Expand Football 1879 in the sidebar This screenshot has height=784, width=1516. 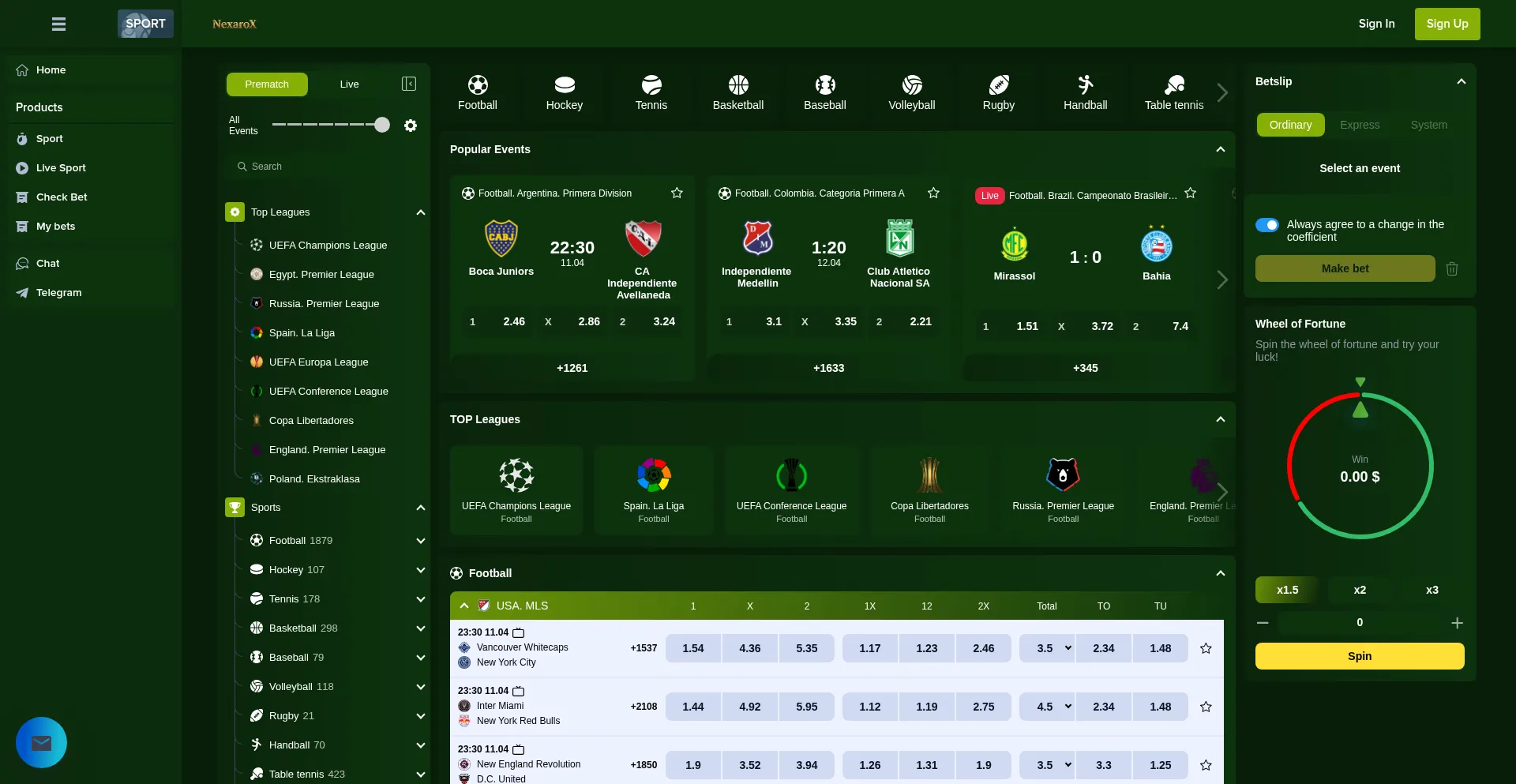coord(421,541)
